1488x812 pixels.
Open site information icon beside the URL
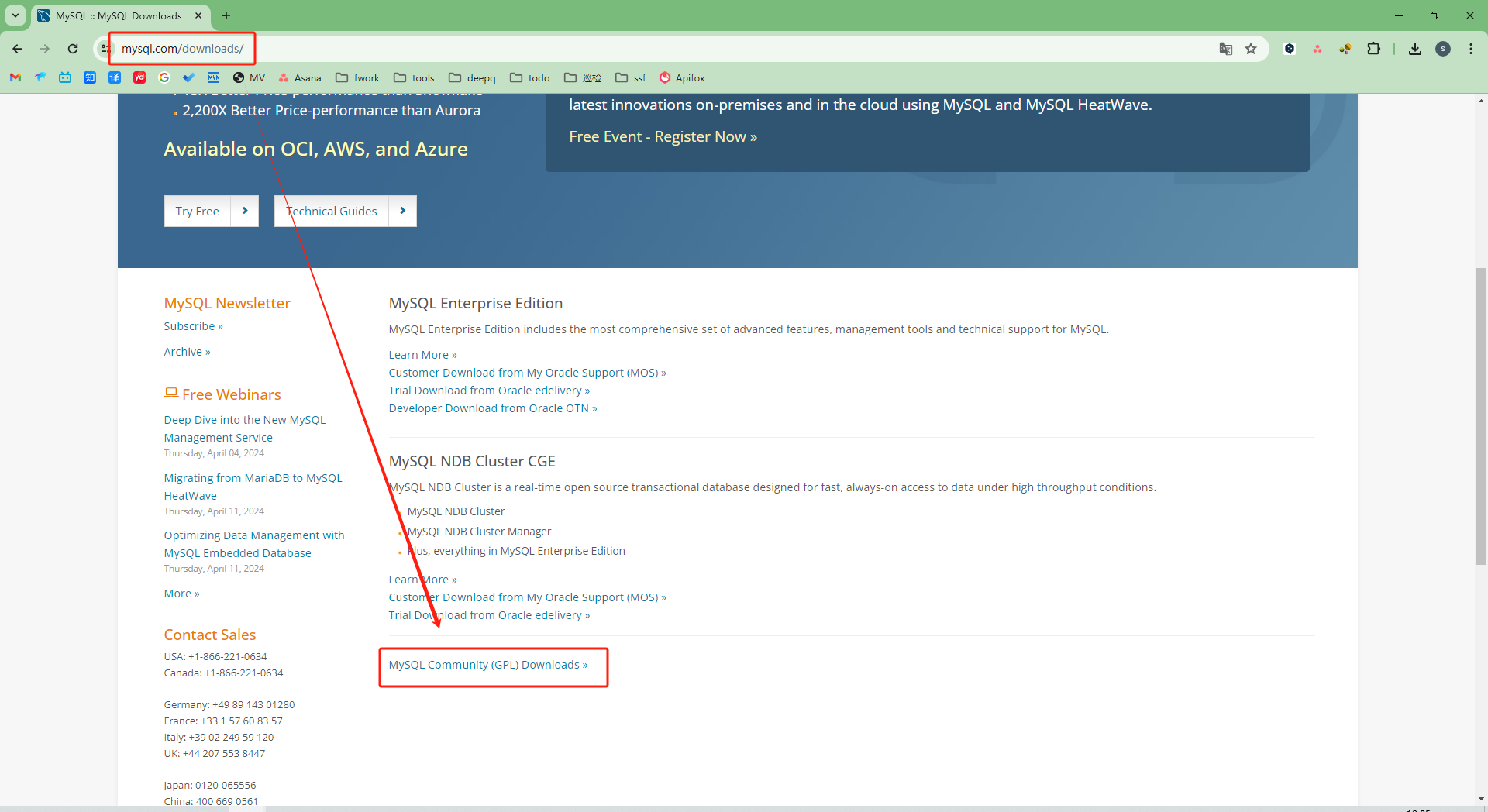tap(105, 49)
